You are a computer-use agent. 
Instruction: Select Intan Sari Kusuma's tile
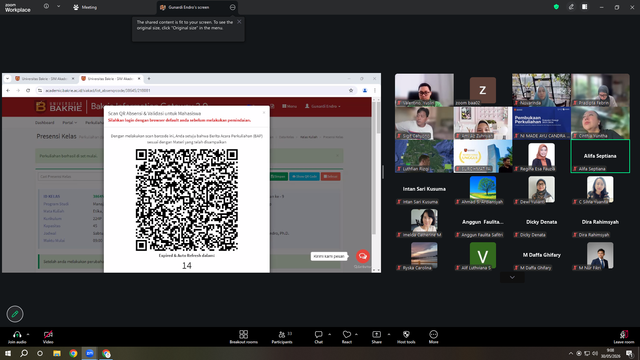(x=424, y=189)
